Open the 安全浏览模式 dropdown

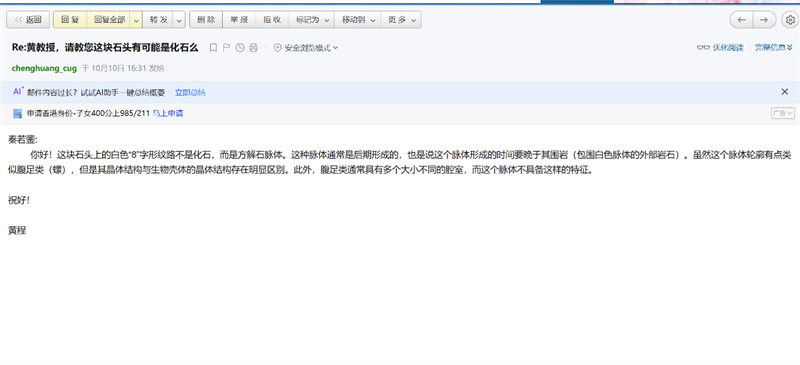tap(306, 47)
